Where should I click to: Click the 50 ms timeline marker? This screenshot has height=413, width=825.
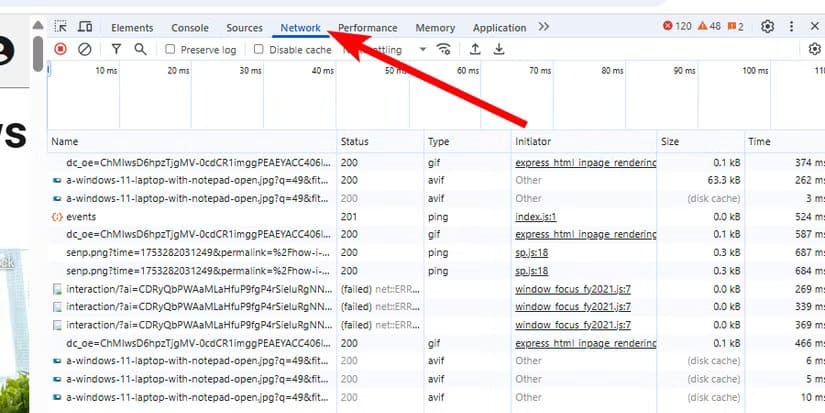coord(396,70)
